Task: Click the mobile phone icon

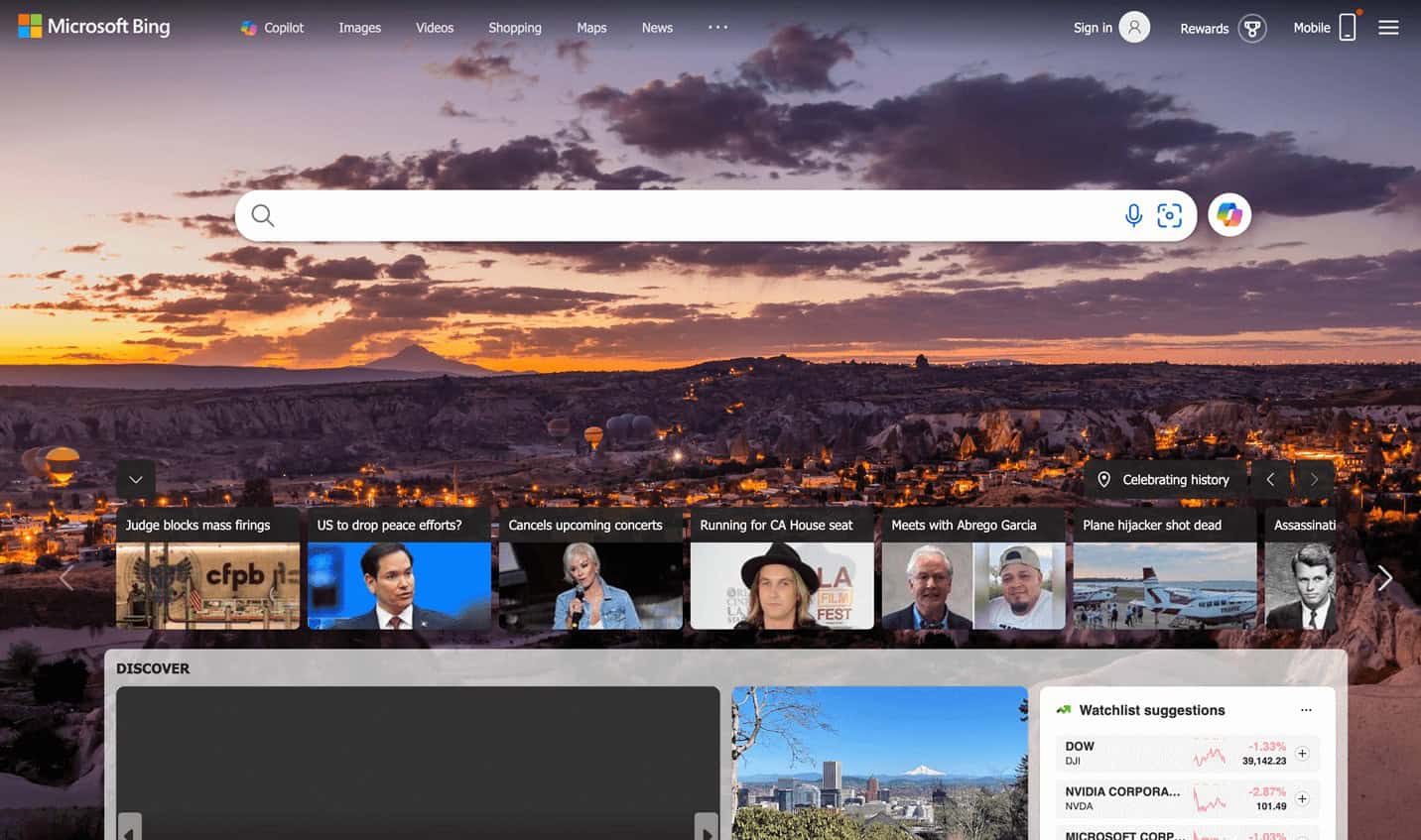Action: tap(1347, 27)
